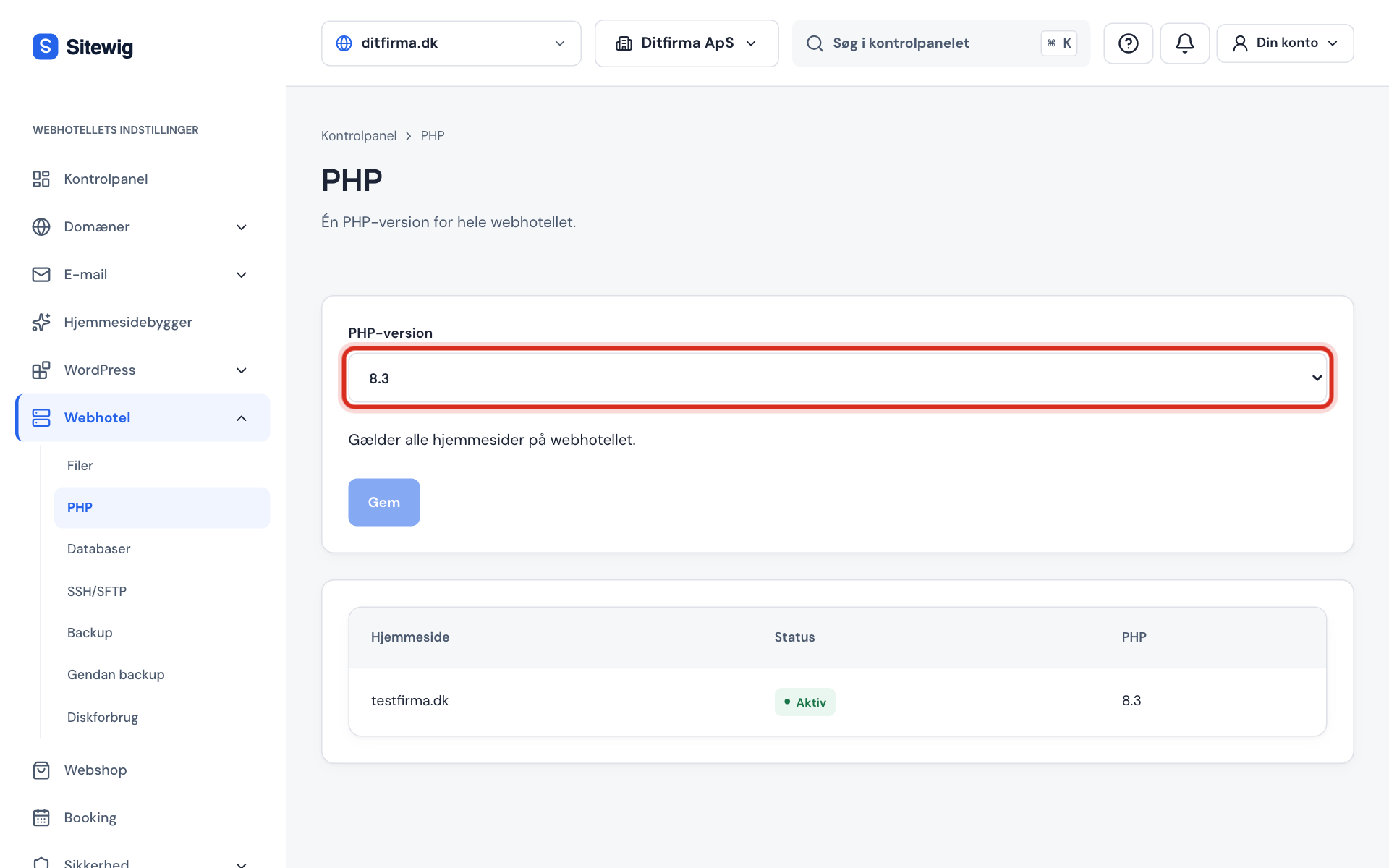Screen dimensions: 1389x868
Task: Click the E-mail envelope icon in sidebar
Action: pos(41,274)
